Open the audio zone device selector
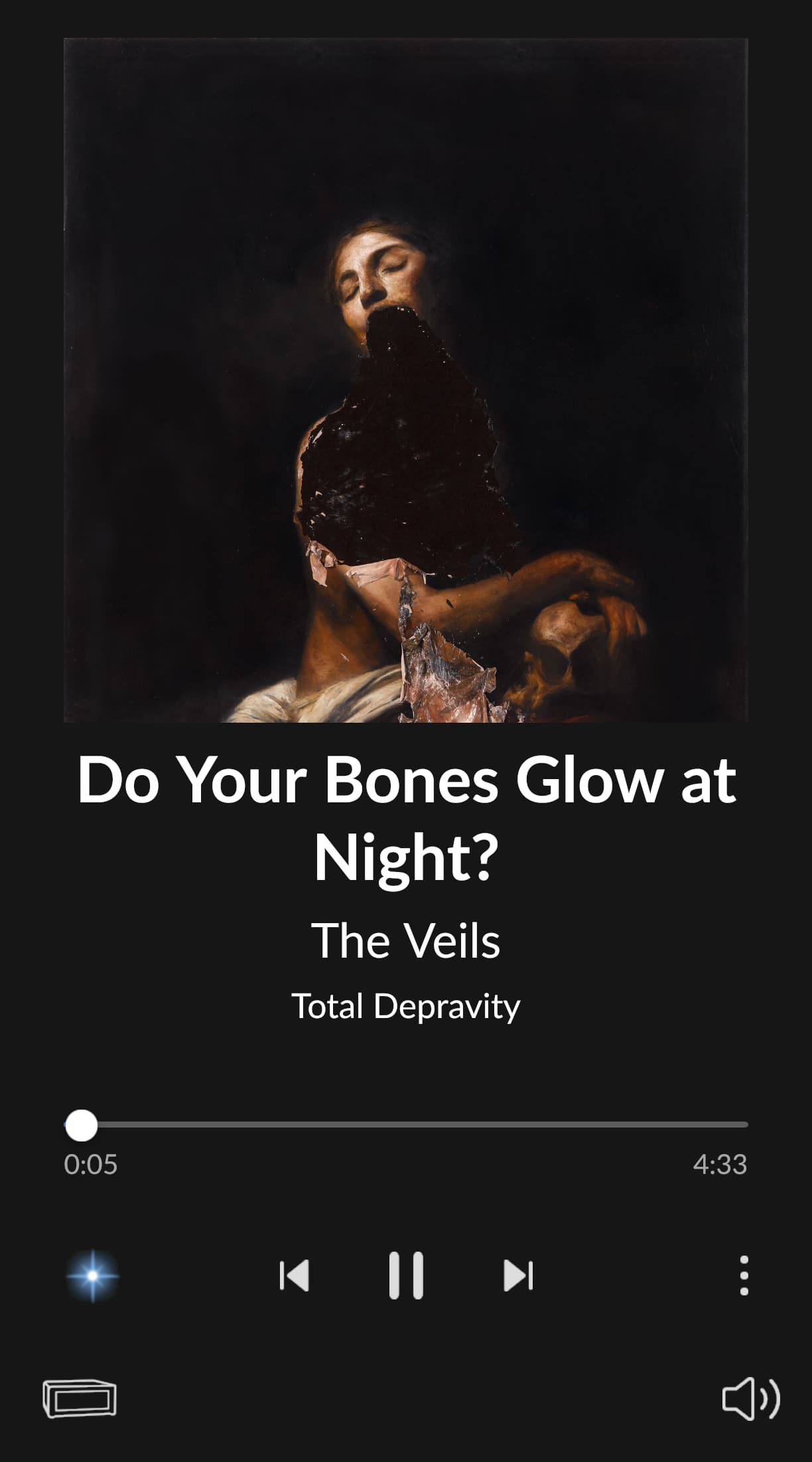The image size is (812, 1462). coord(80,1398)
